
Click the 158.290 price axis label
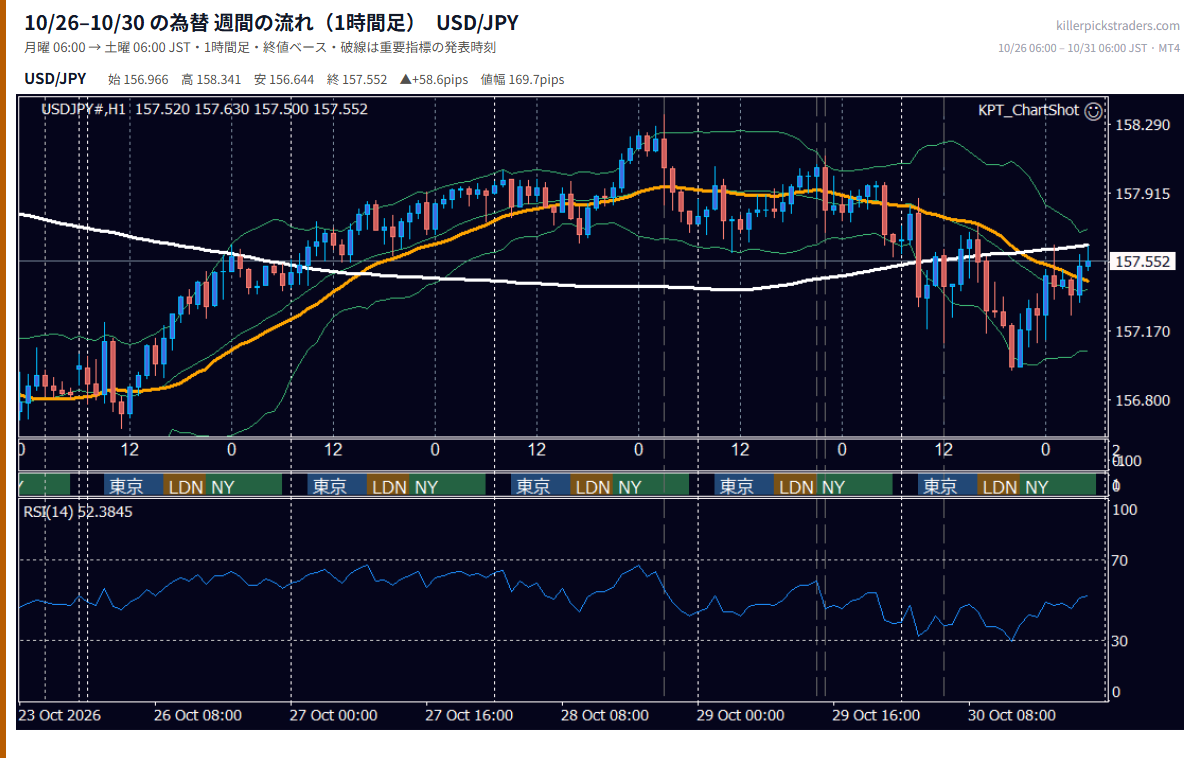coord(1142,125)
